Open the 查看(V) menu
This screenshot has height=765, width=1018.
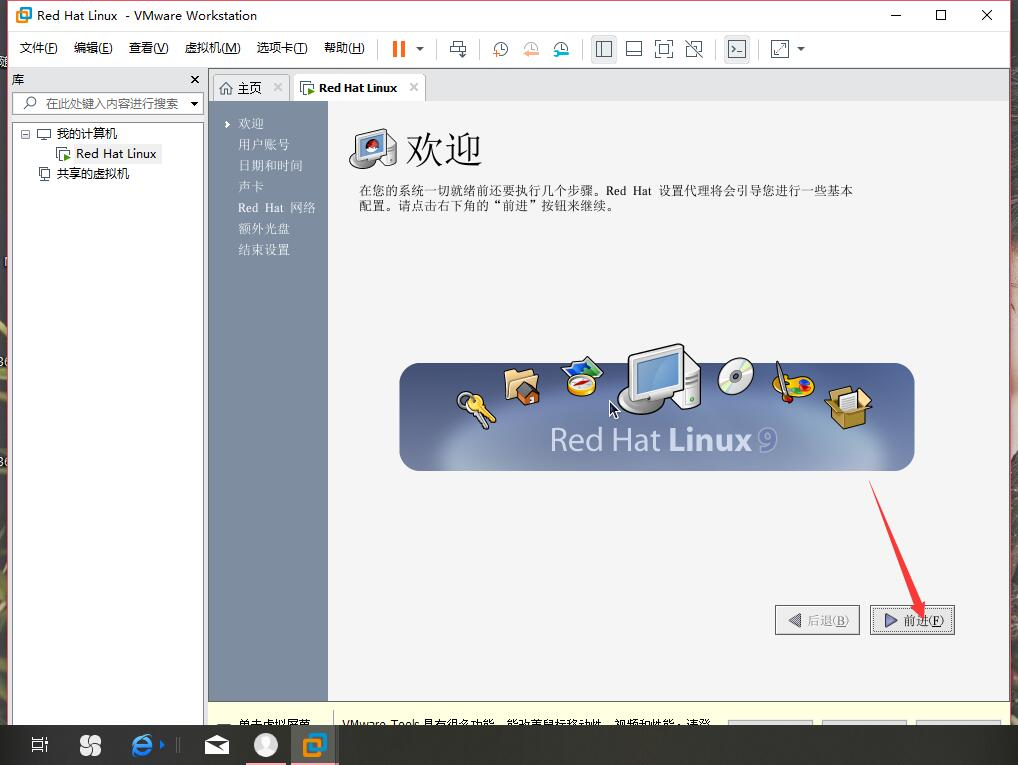tap(148, 48)
